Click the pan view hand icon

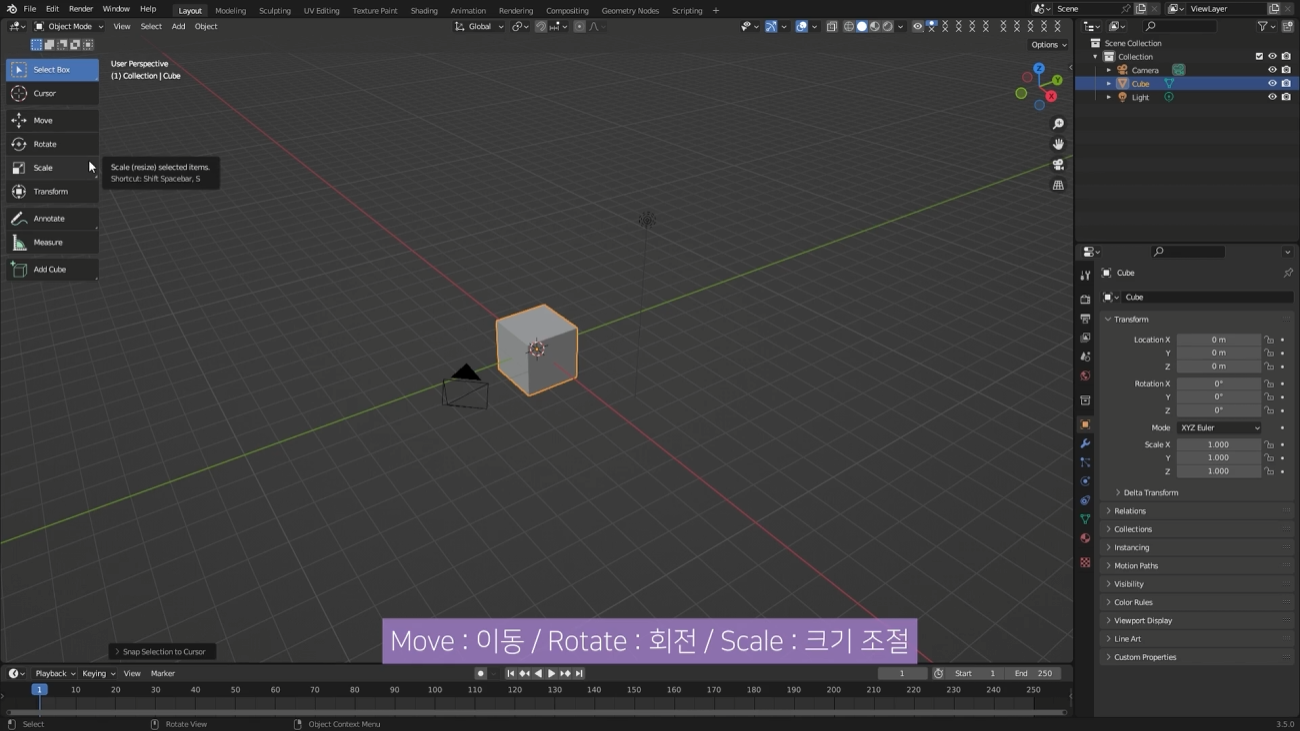click(x=1058, y=144)
